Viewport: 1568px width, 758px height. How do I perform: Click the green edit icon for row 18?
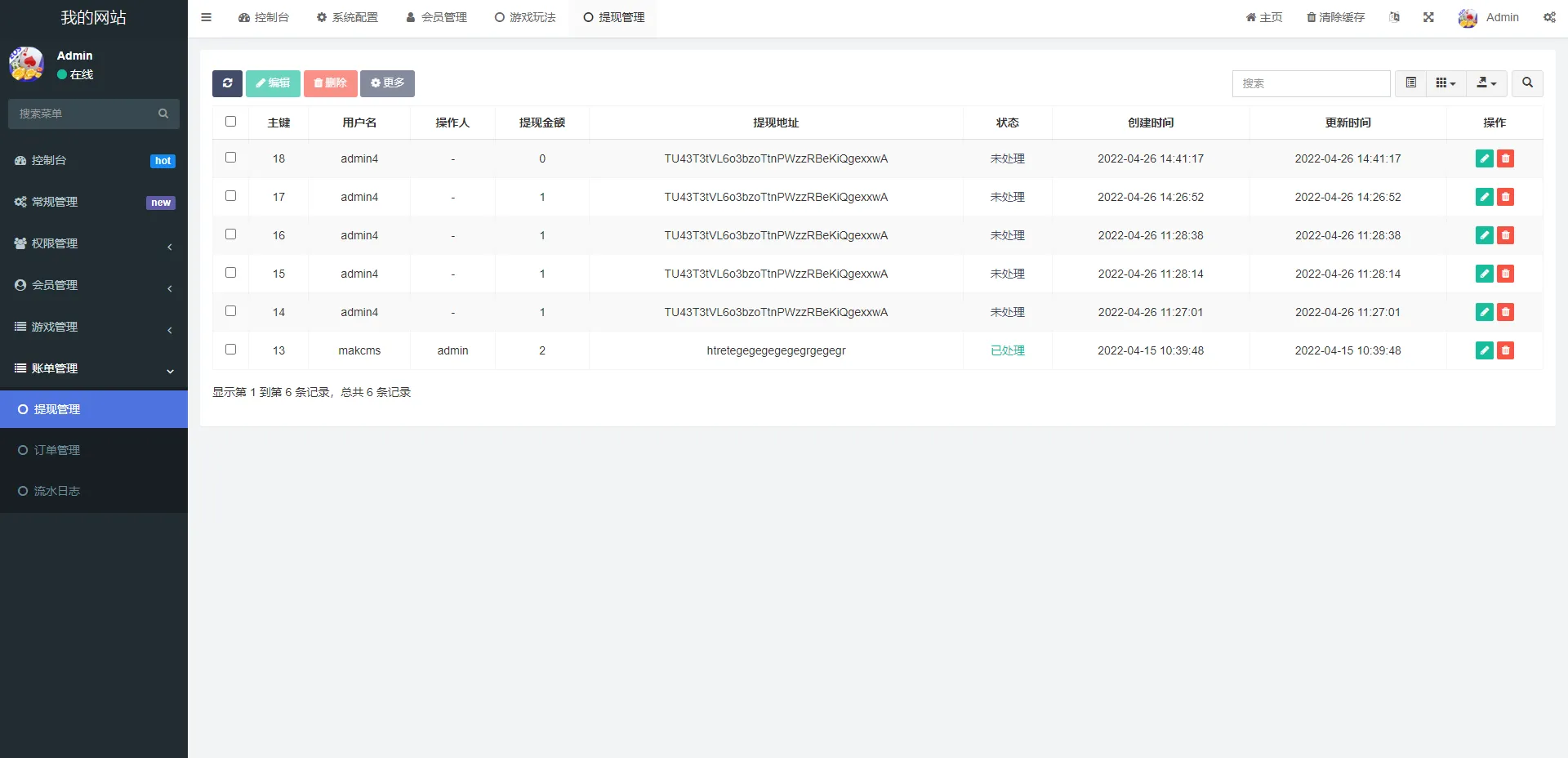tap(1484, 158)
